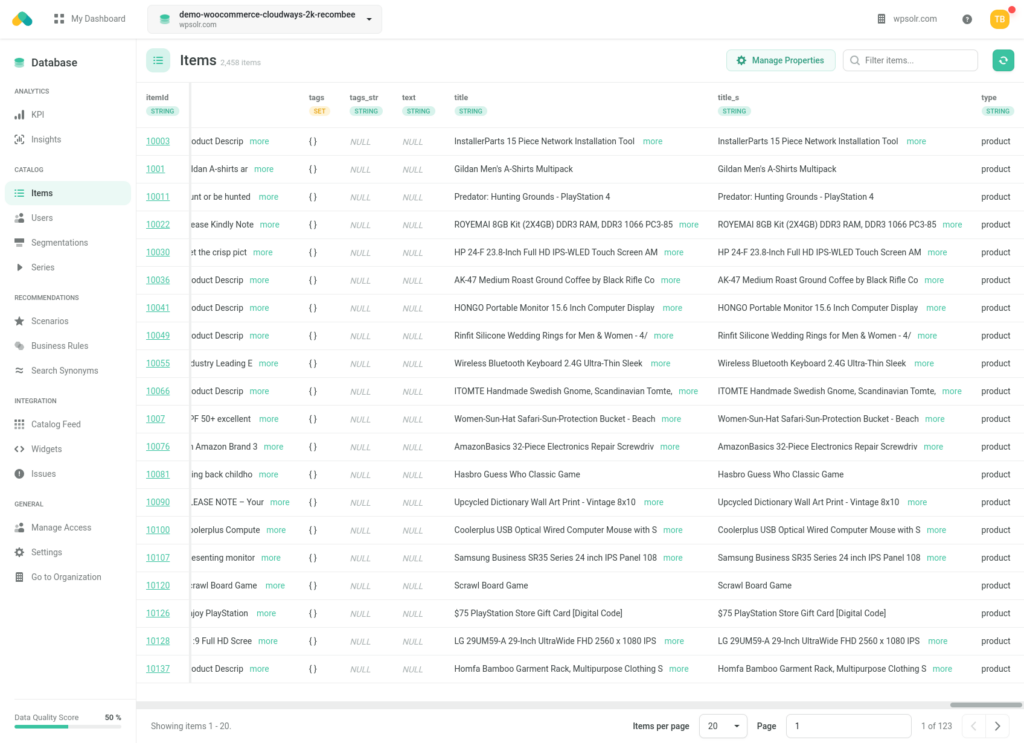This screenshot has height=743, width=1024.
Task: Open the TB user avatar
Action: pos(1000,19)
